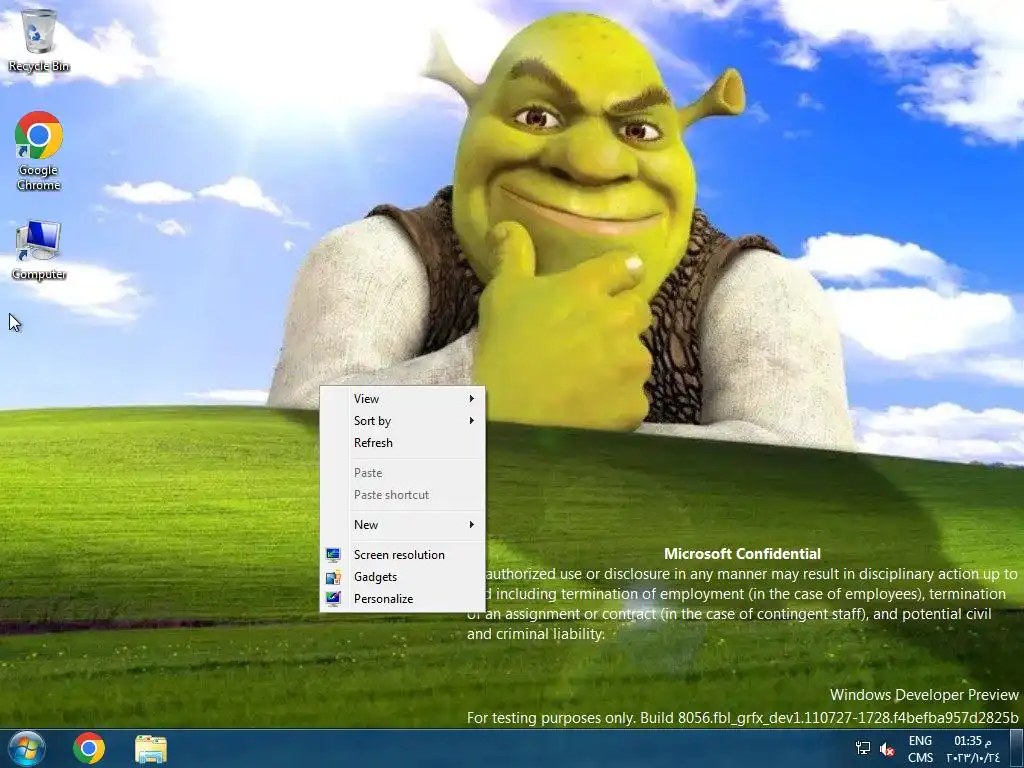Launch Chrome from the taskbar
Image resolution: width=1024 pixels, height=768 pixels.
coord(89,748)
